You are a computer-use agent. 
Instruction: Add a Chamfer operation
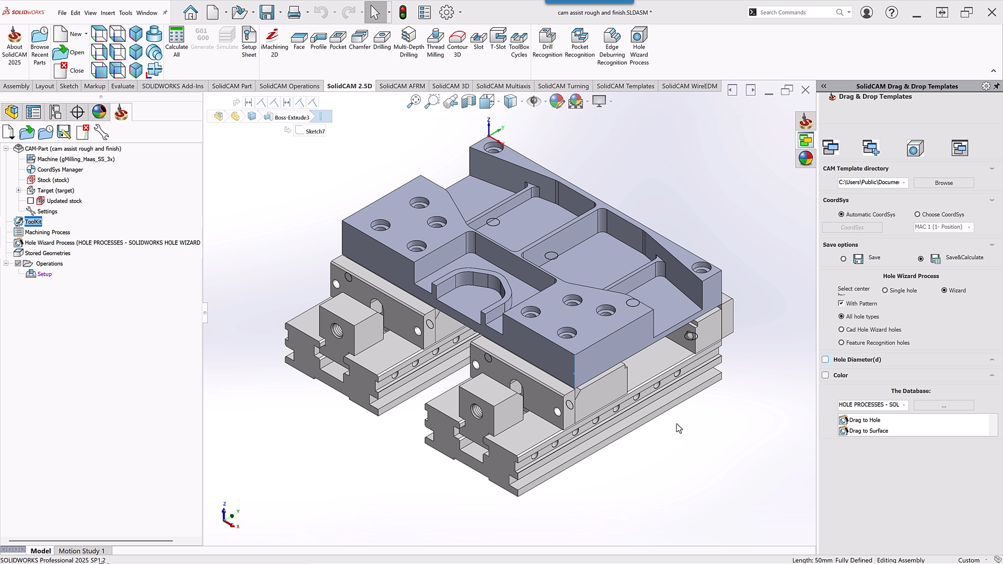click(359, 40)
